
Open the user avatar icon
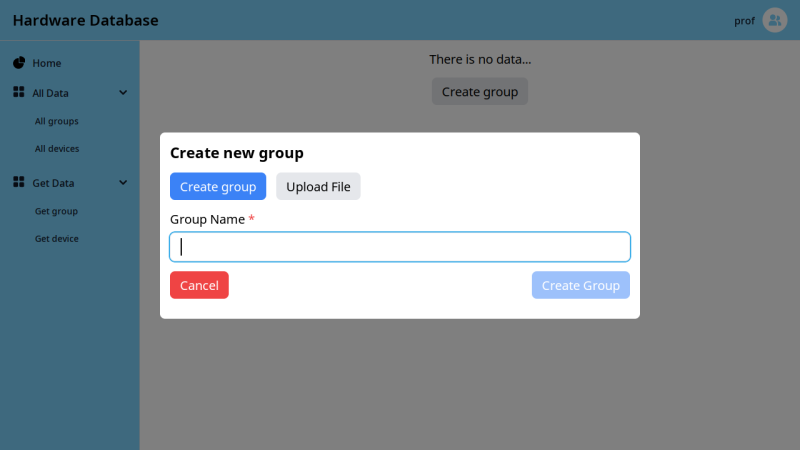tap(774, 20)
